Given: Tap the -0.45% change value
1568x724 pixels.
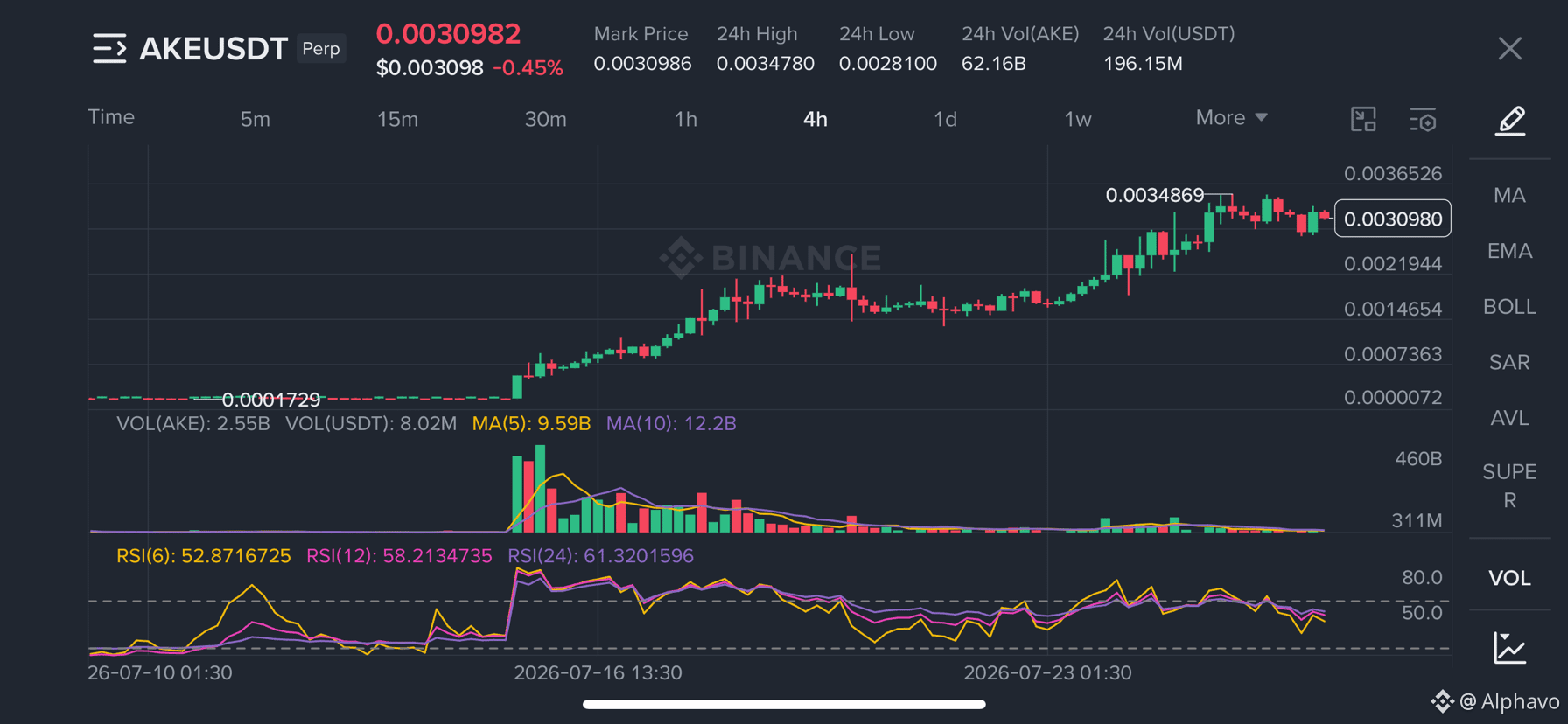Looking at the screenshot, I should pyautogui.click(x=528, y=68).
